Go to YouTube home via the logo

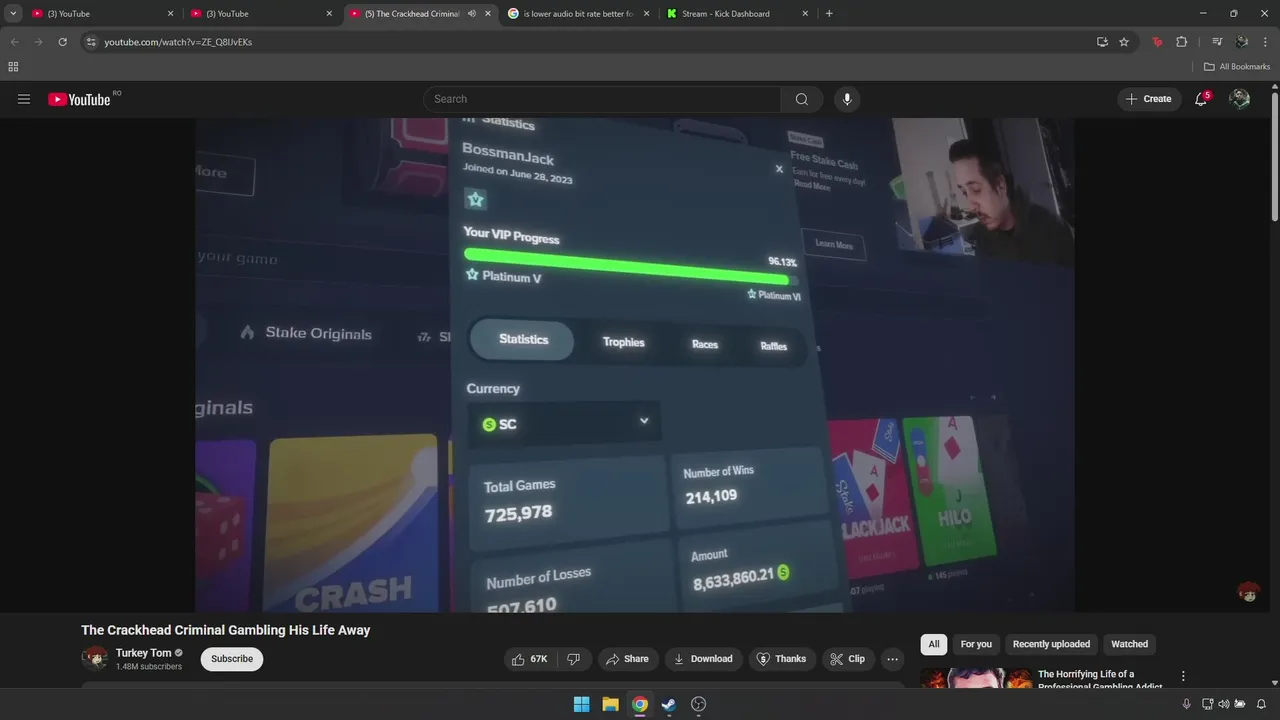(x=79, y=99)
